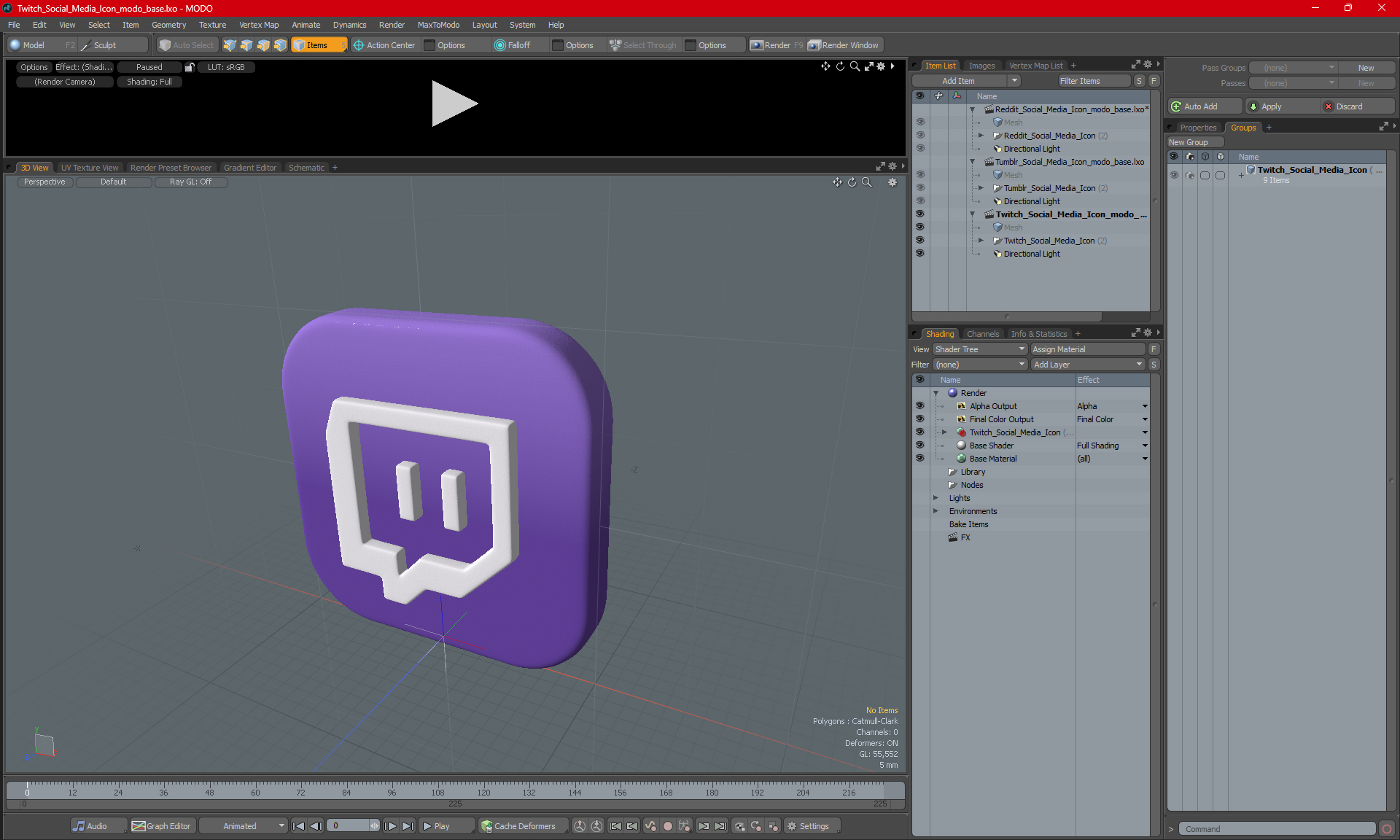Open the MaxToModo menu
1400x840 pixels.
pyautogui.click(x=438, y=25)
